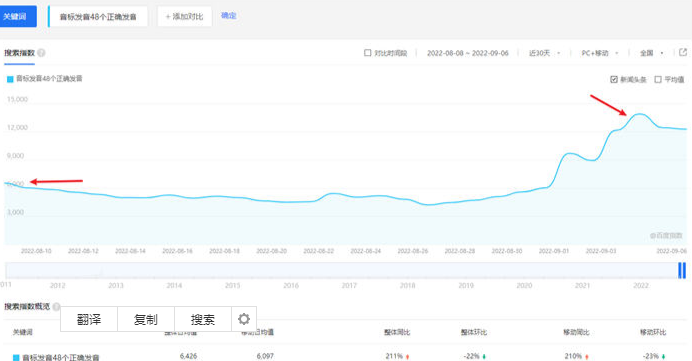Viewport: 692px width, 361px height.
Task: Click the export icon at the top right
Action: pyautogui.click(x=683, y=53)
